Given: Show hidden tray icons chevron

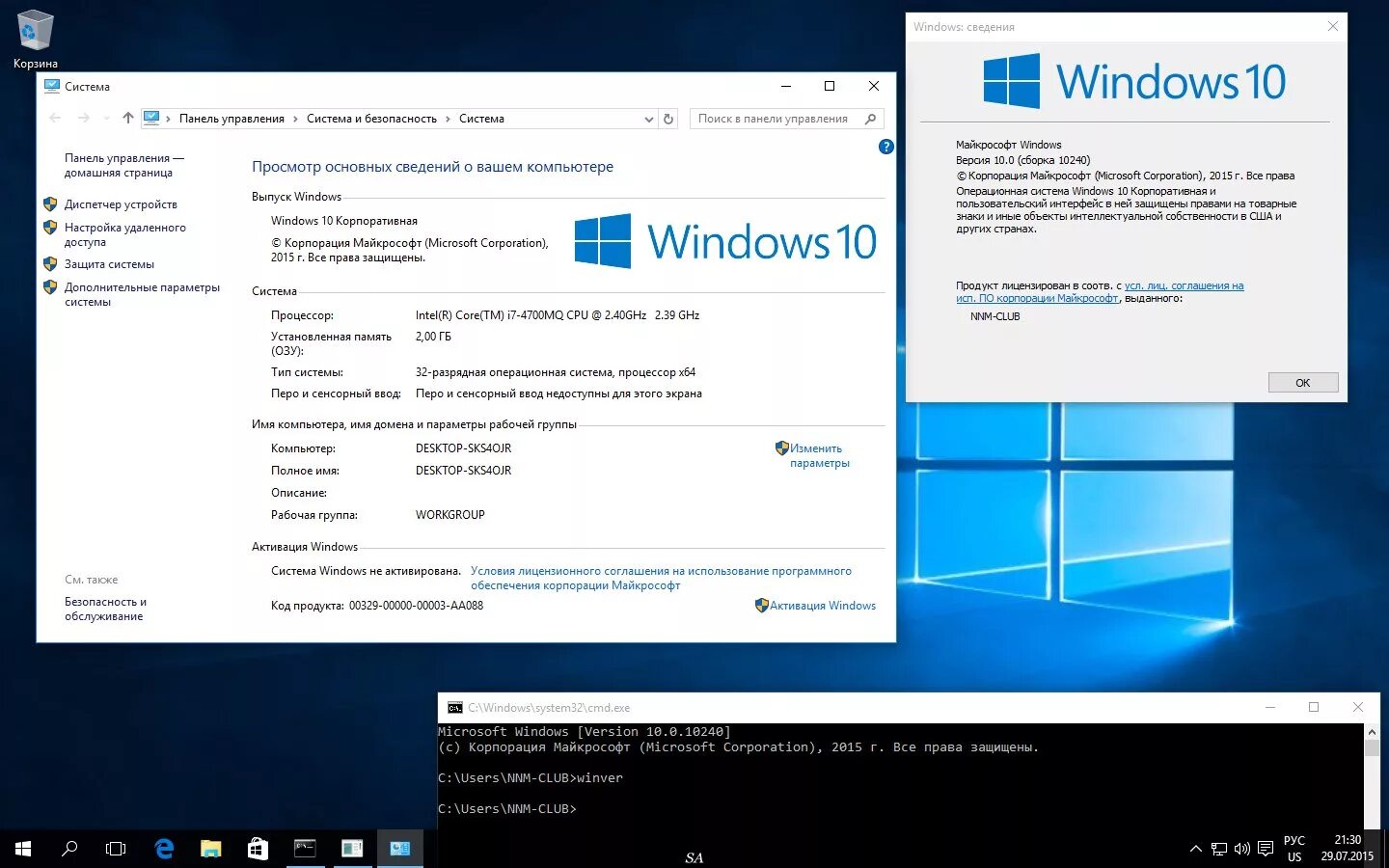Looking at the screenshot, I should point(1196,849).
